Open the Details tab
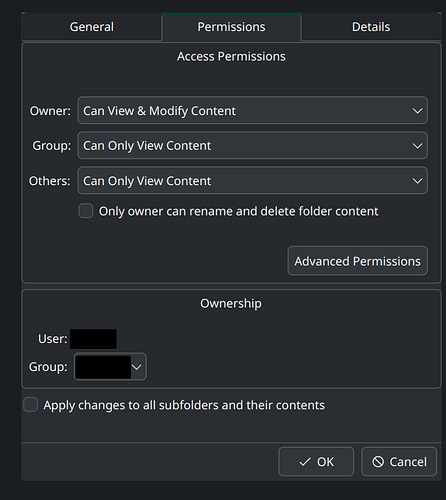The width and height of the screenshot is (446, 500). (371, 27)
